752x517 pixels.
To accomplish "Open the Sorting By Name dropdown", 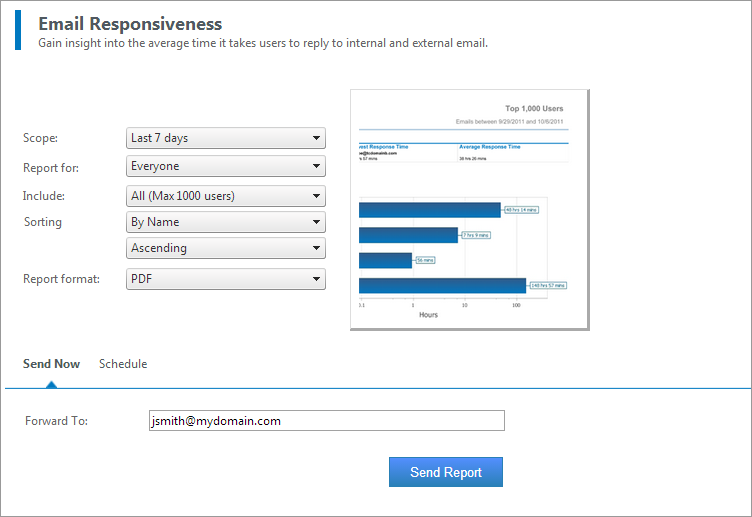I will tap(226, 222).
